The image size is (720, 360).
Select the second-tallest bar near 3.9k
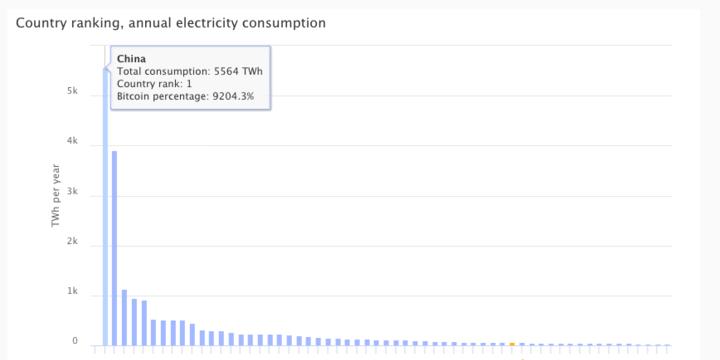click(x=114, y=248)
